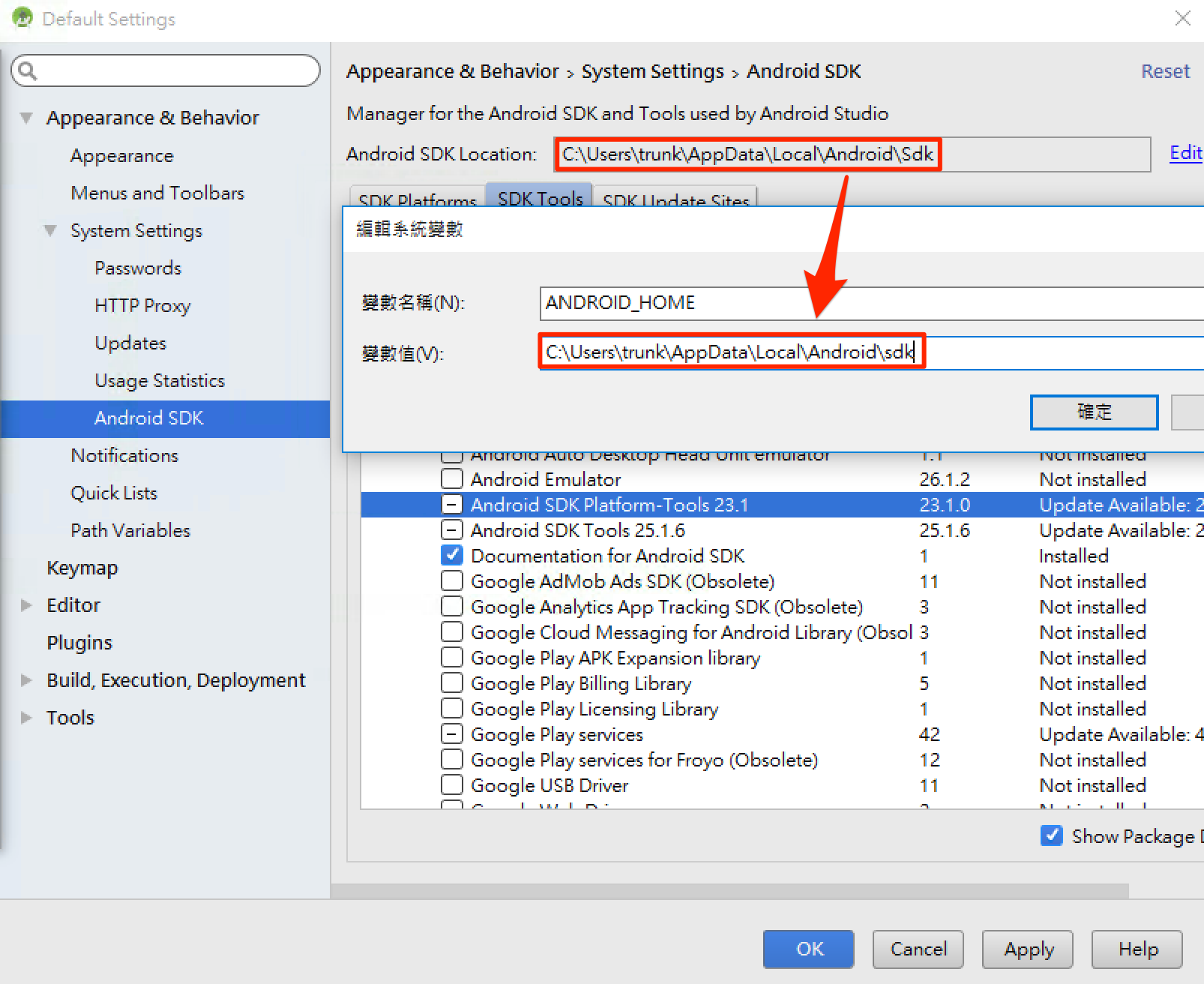Viewport: 1204px width, 984px height.
Task: Open the Plugins settings page
Action: (79, 643)
